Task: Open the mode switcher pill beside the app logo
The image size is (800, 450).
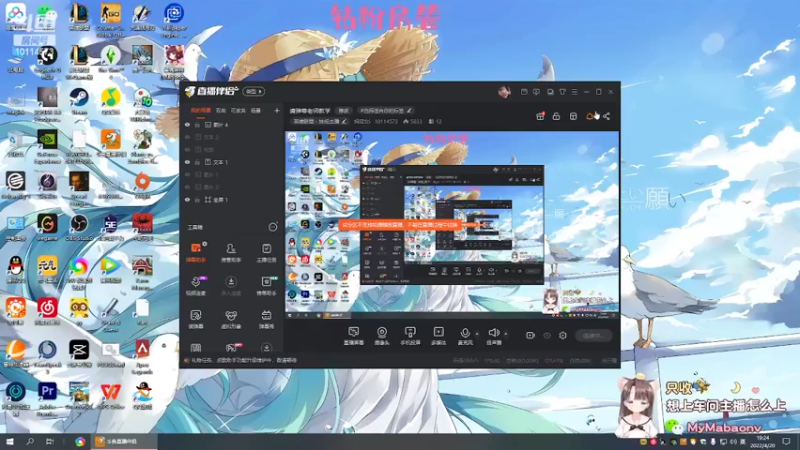Action: (254, 91)
